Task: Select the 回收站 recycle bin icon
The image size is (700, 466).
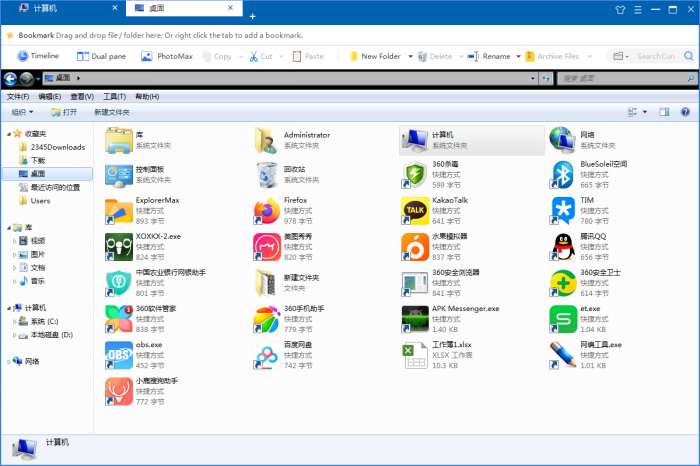Action: 267,175
